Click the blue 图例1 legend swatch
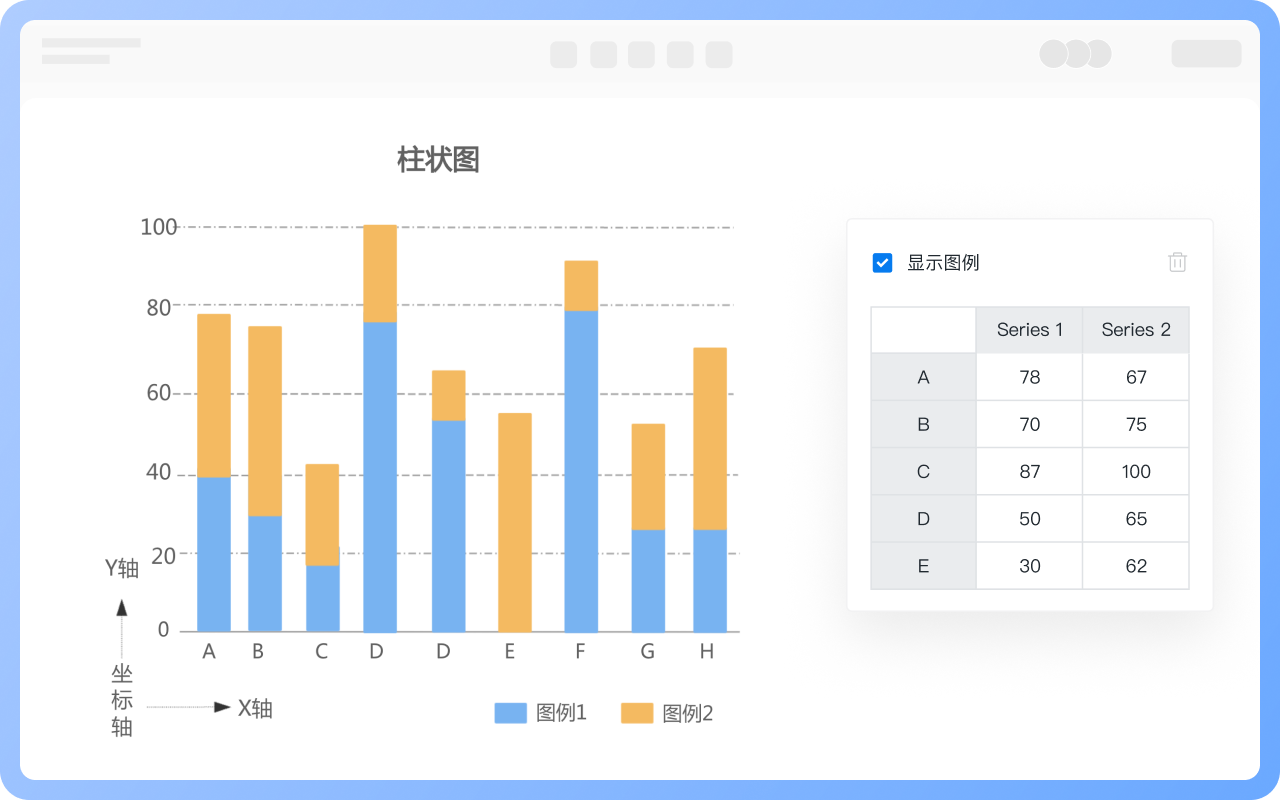1280x800 pixels. tap(510, 713)
